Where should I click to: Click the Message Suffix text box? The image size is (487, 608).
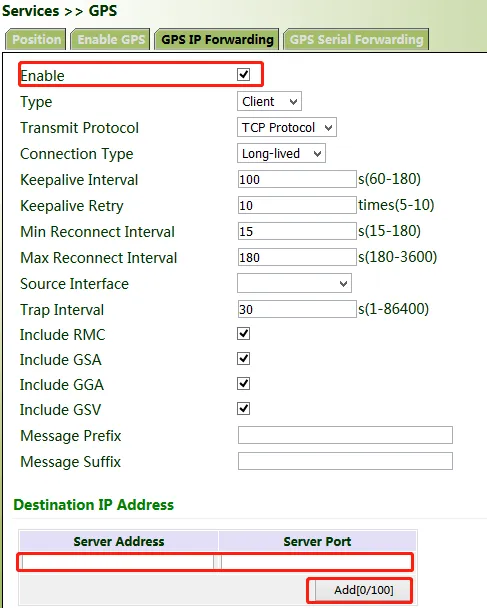click(345, 461)
